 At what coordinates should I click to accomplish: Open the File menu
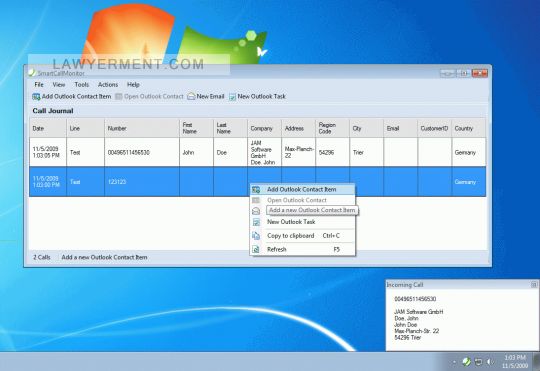pyautogui.click(x=39, y=84)
